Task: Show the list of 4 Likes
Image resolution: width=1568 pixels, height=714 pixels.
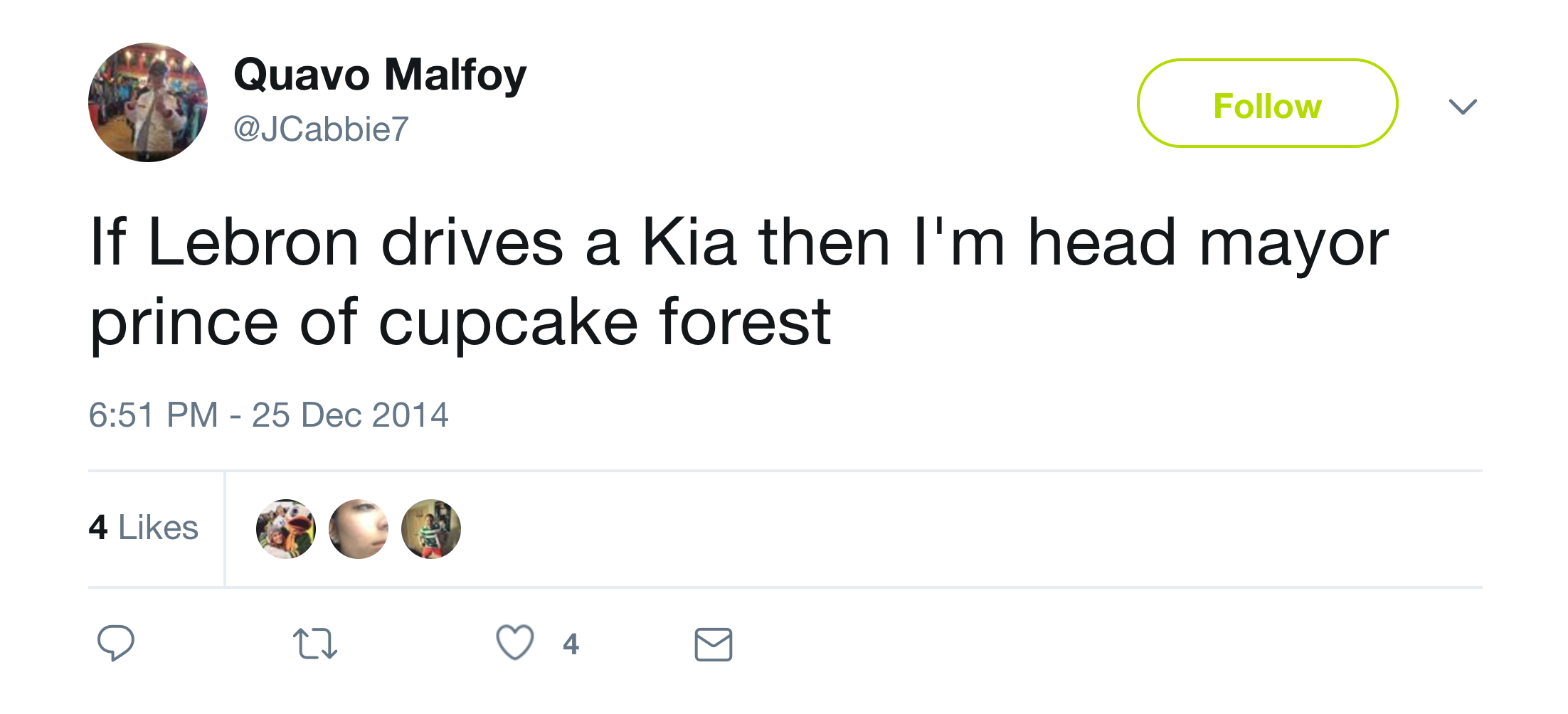Action: pyautogui.click(x=144, y=528)
